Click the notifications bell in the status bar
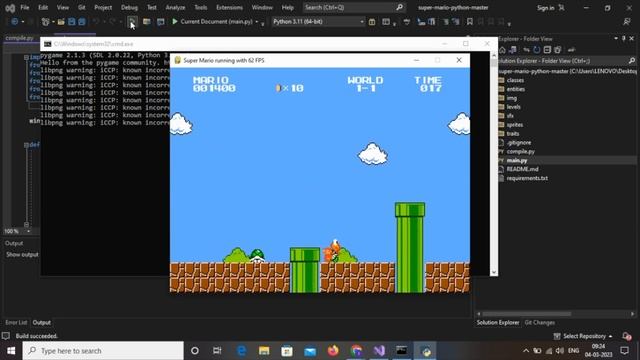640x360 pixels. (627, 336)
